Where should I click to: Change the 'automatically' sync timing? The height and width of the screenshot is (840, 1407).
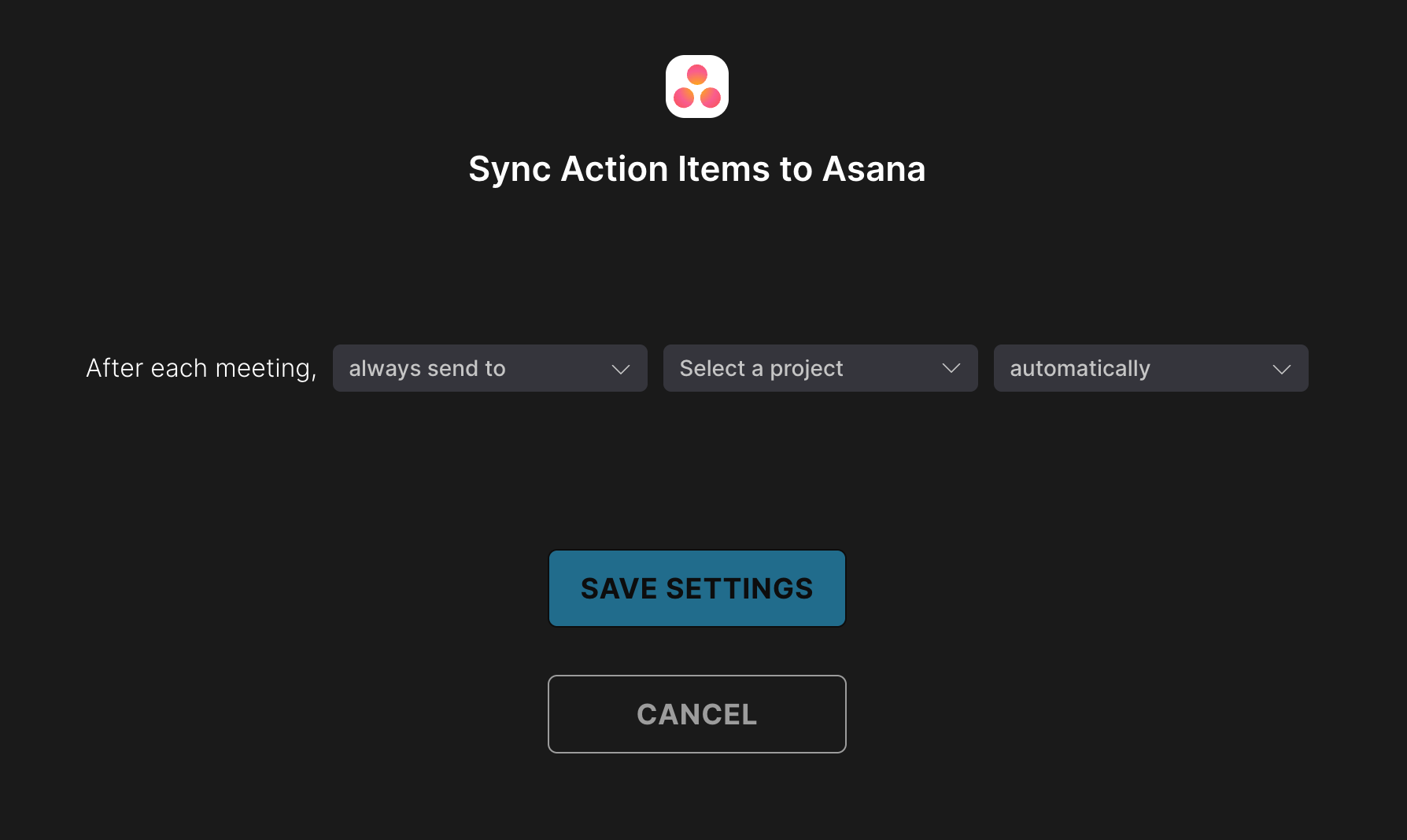pos(1151,368)
